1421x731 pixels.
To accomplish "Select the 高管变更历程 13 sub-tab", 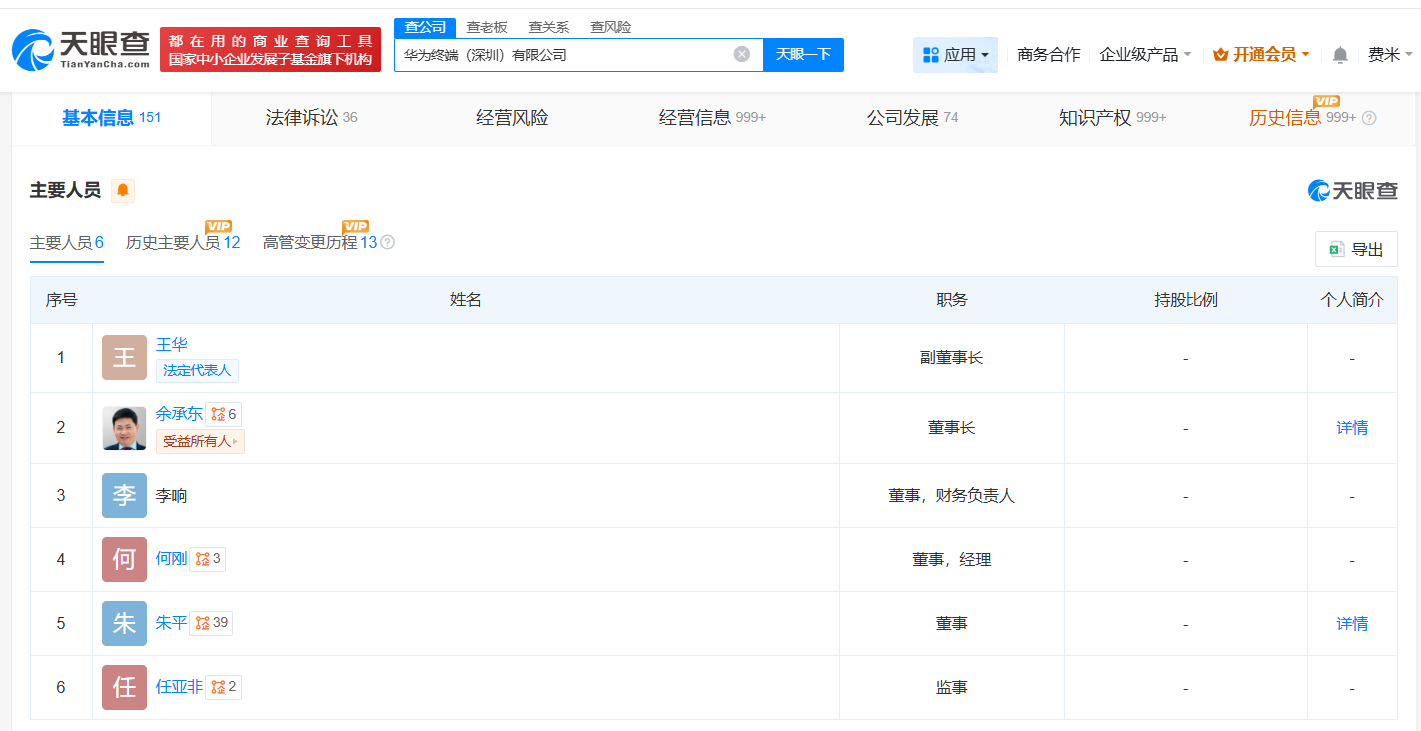I will 320,242.
